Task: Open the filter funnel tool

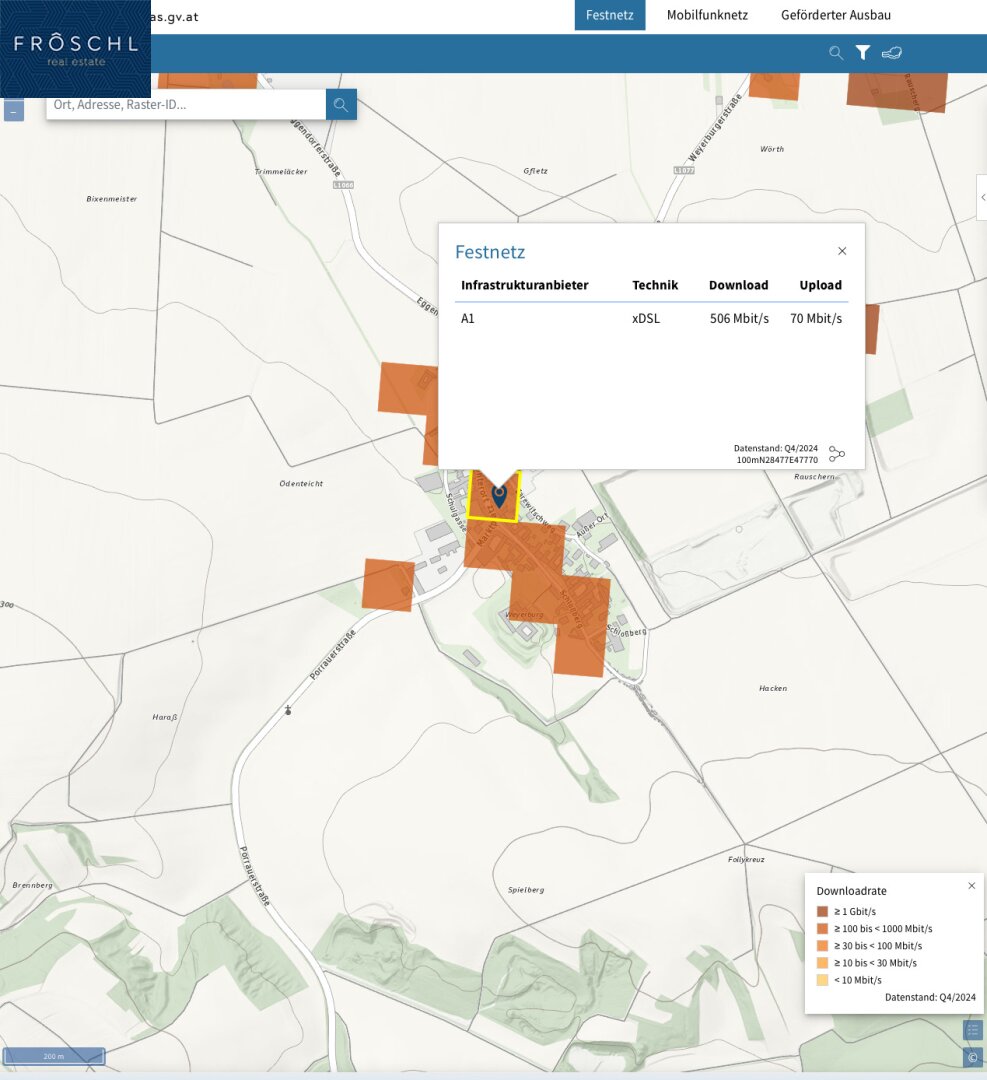Action: pos(863,53)
